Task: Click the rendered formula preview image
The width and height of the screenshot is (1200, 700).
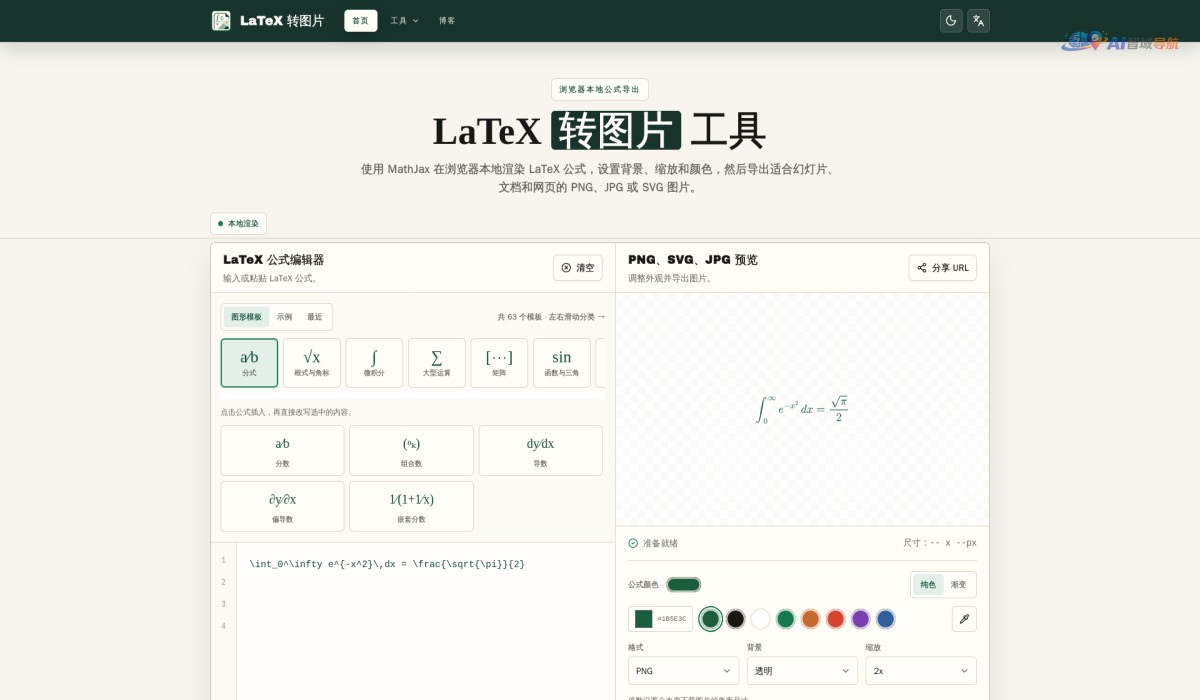Action: (802, 408)
